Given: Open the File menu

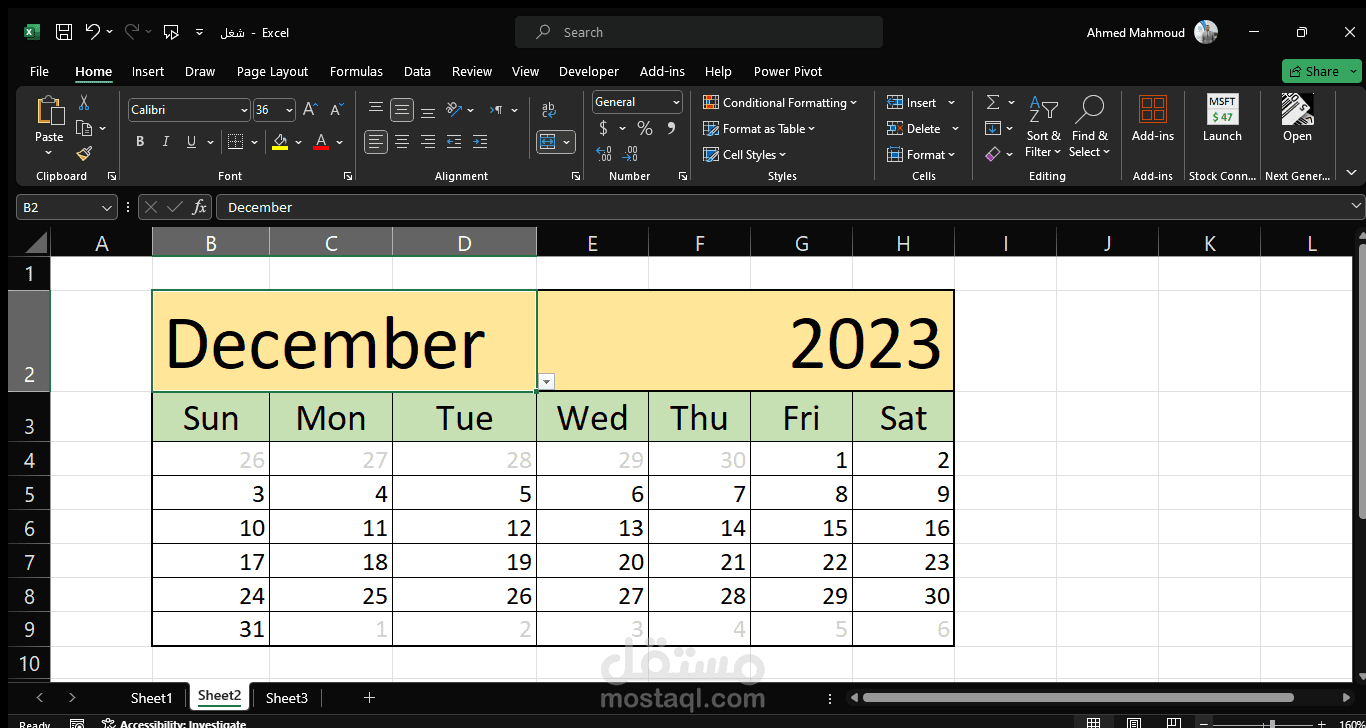Looking at the screenshot, I should 39,71.
